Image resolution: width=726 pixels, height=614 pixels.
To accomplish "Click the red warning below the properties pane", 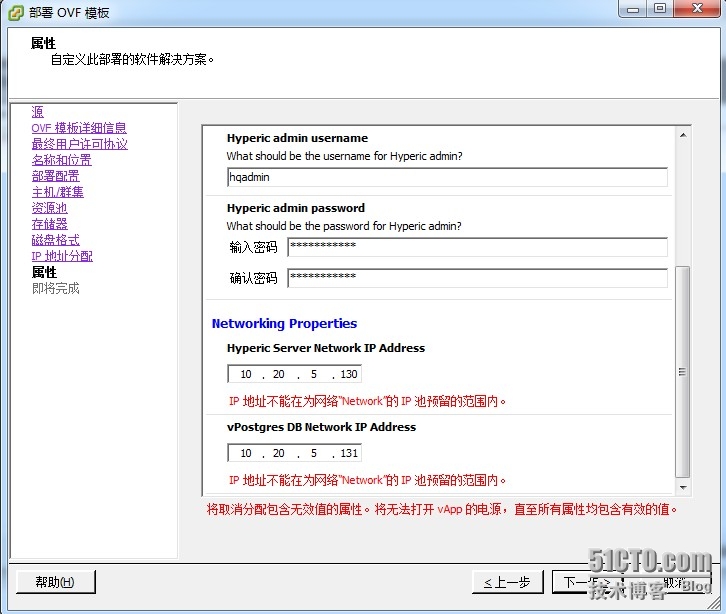I will (442, 509).
